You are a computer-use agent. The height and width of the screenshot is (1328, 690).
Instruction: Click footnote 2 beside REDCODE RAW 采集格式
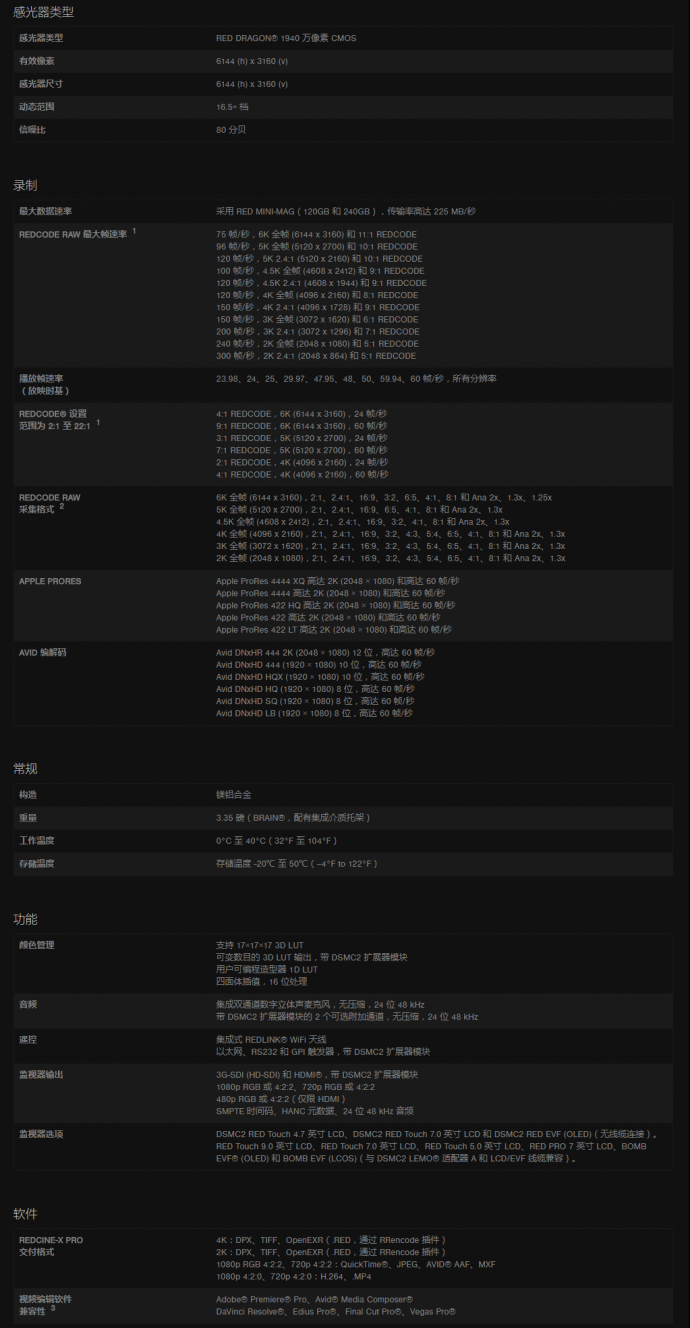pyautogui.click(x=62, y=506)
